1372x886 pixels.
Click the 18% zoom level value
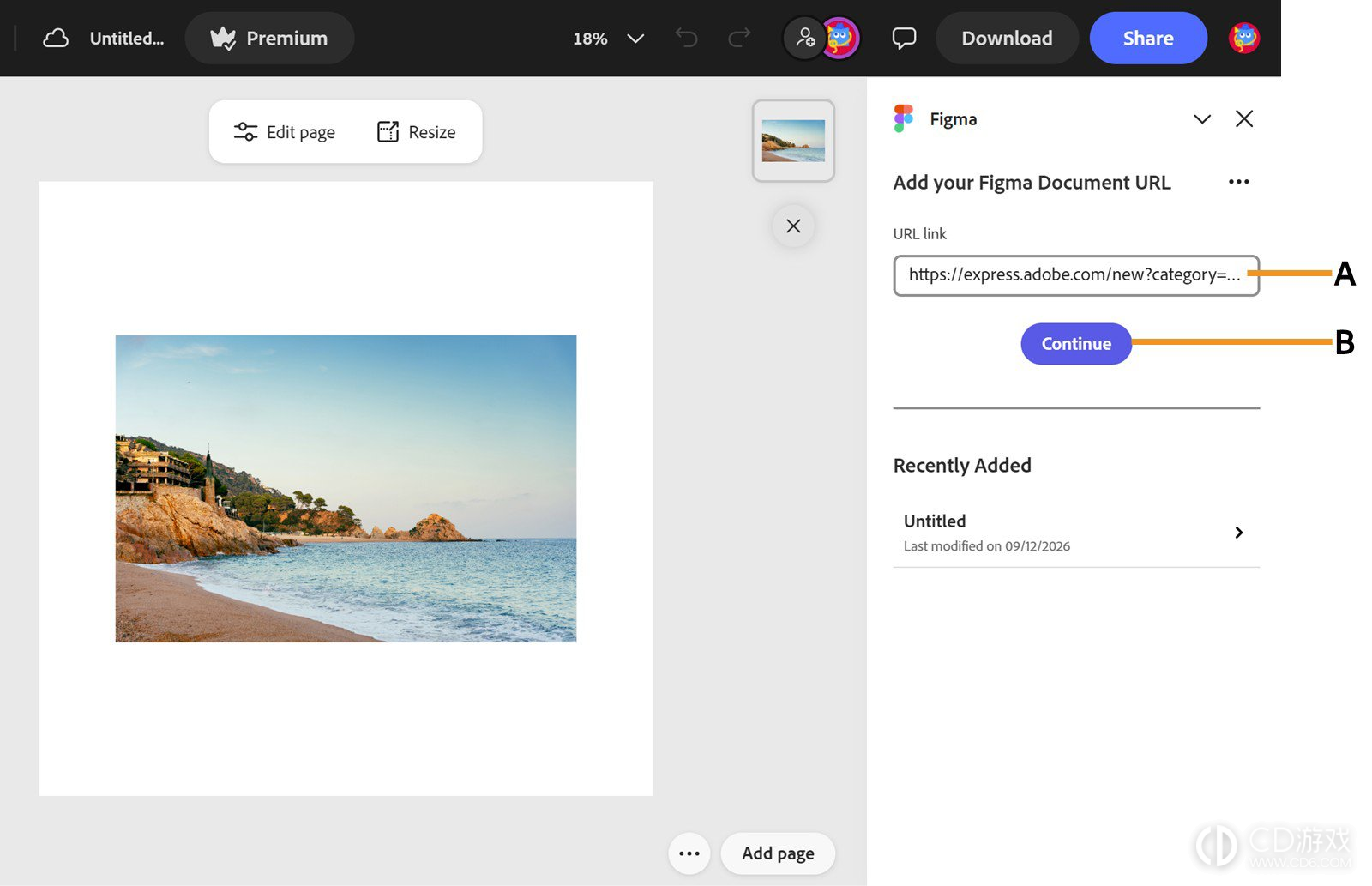click(x=590, y=39)
